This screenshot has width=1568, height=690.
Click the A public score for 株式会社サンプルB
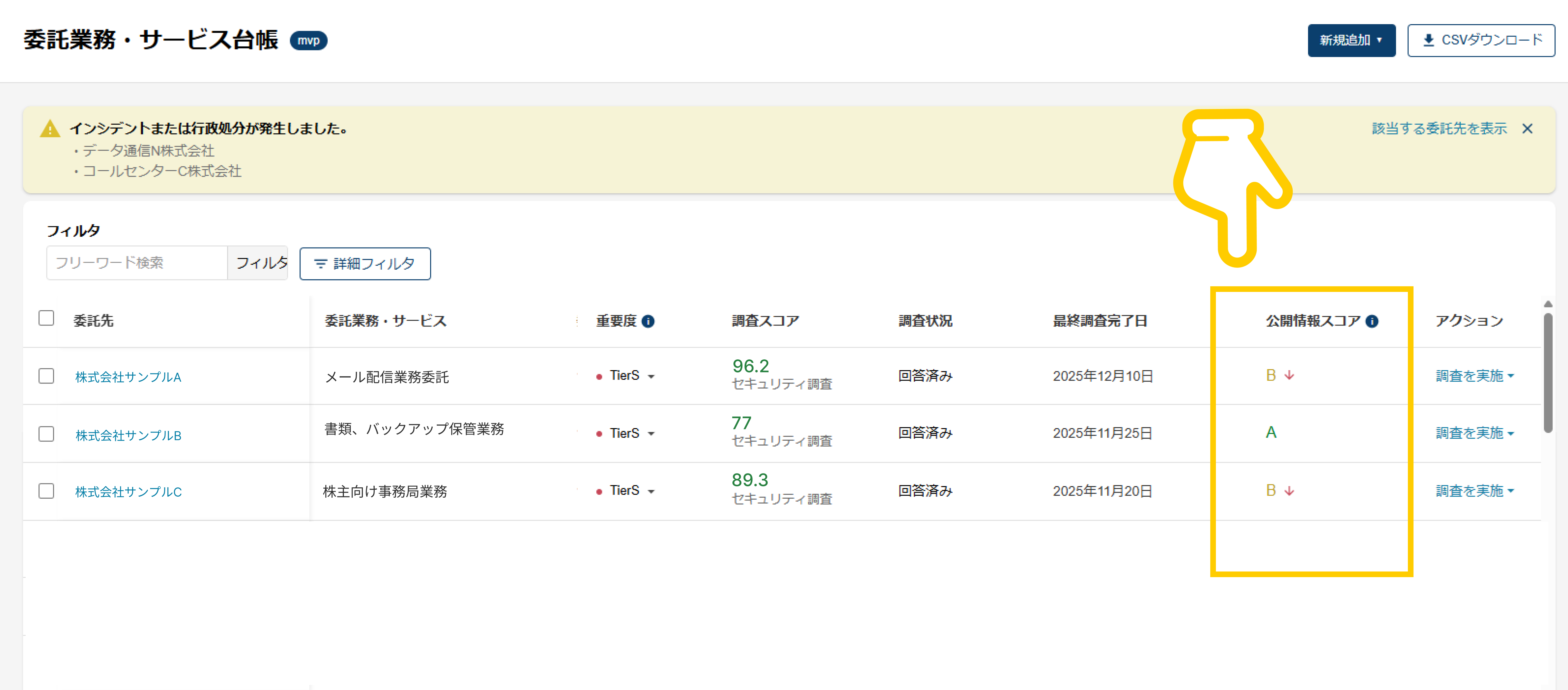[1271, 433]
